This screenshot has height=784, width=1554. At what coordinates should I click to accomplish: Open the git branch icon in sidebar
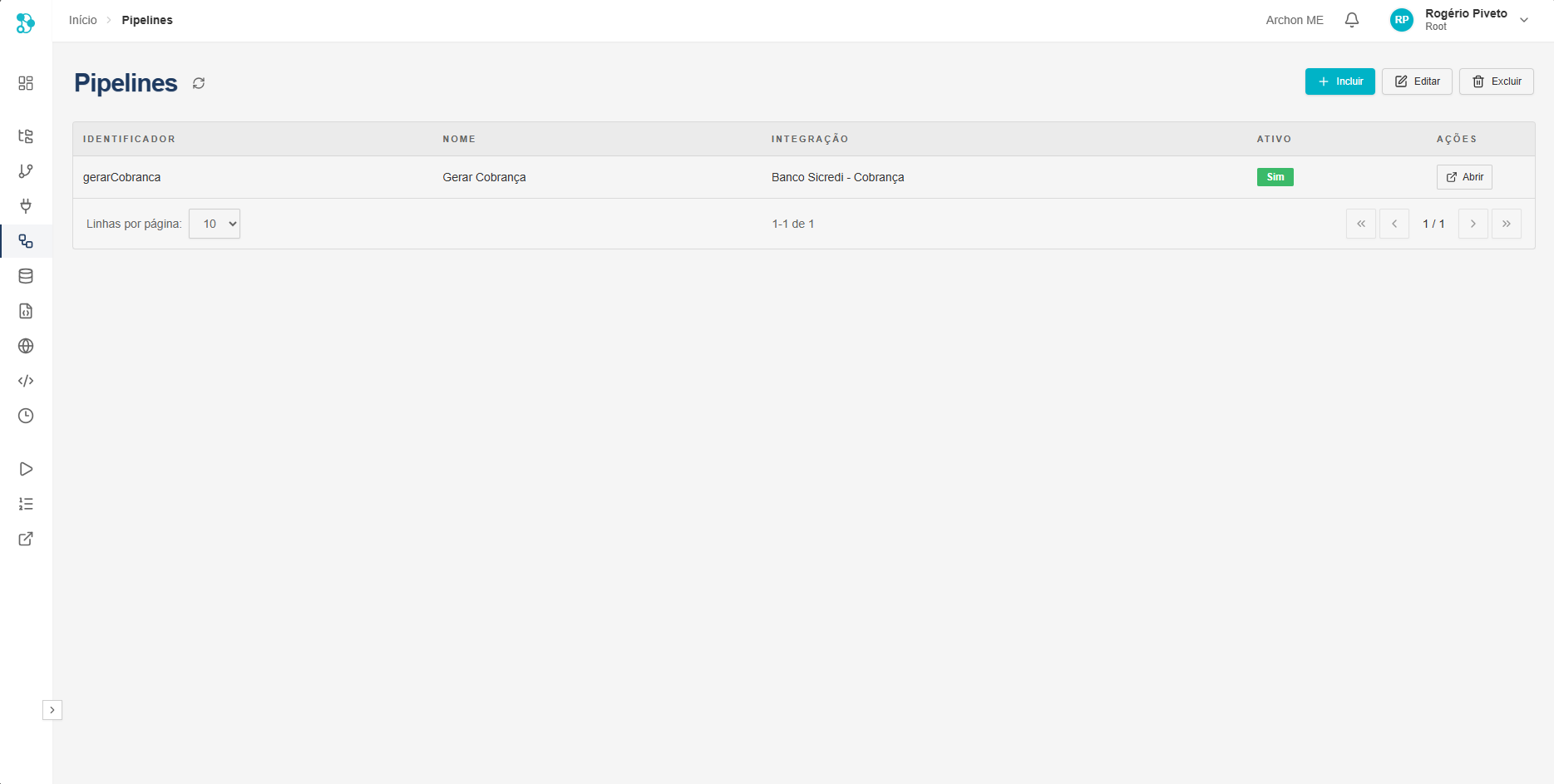click(26, 171)
